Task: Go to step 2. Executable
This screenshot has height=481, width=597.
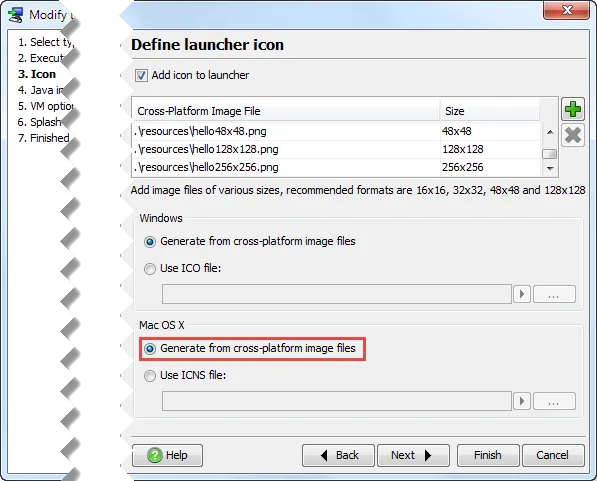Action: [41, 58]
